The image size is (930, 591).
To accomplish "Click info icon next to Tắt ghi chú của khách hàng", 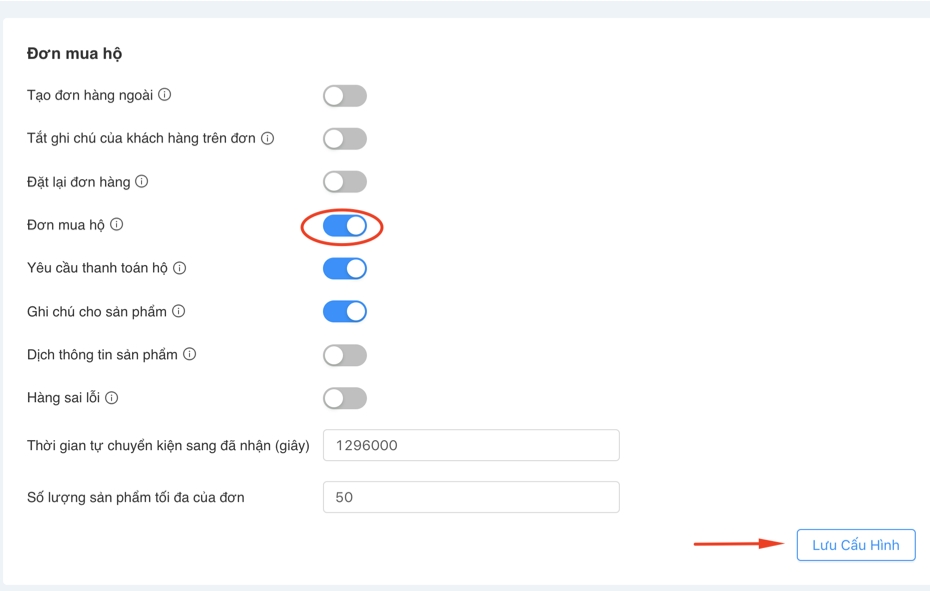I will point(268,138).
